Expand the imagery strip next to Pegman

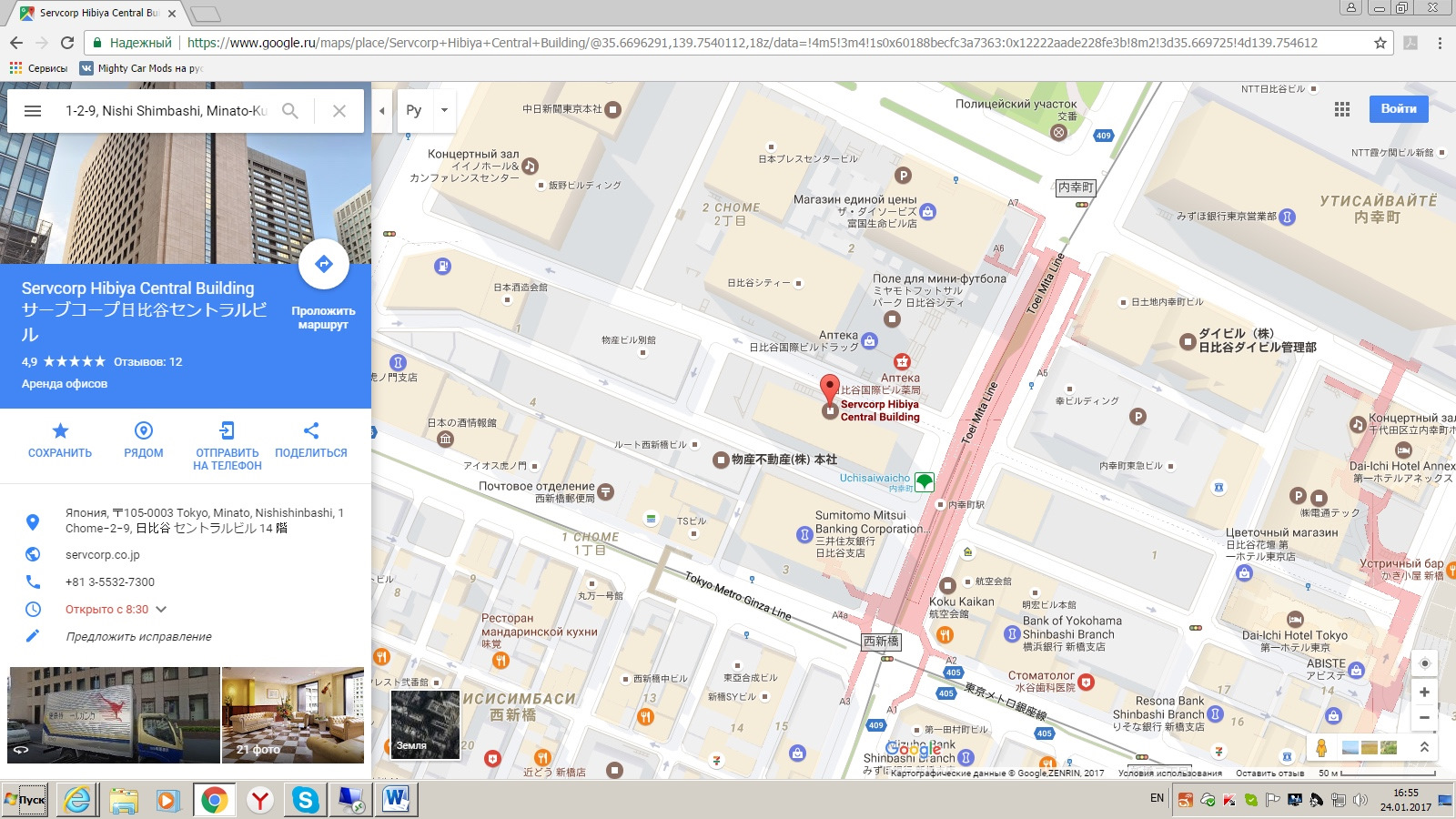pyautogui.click(x=1424, y=747)
